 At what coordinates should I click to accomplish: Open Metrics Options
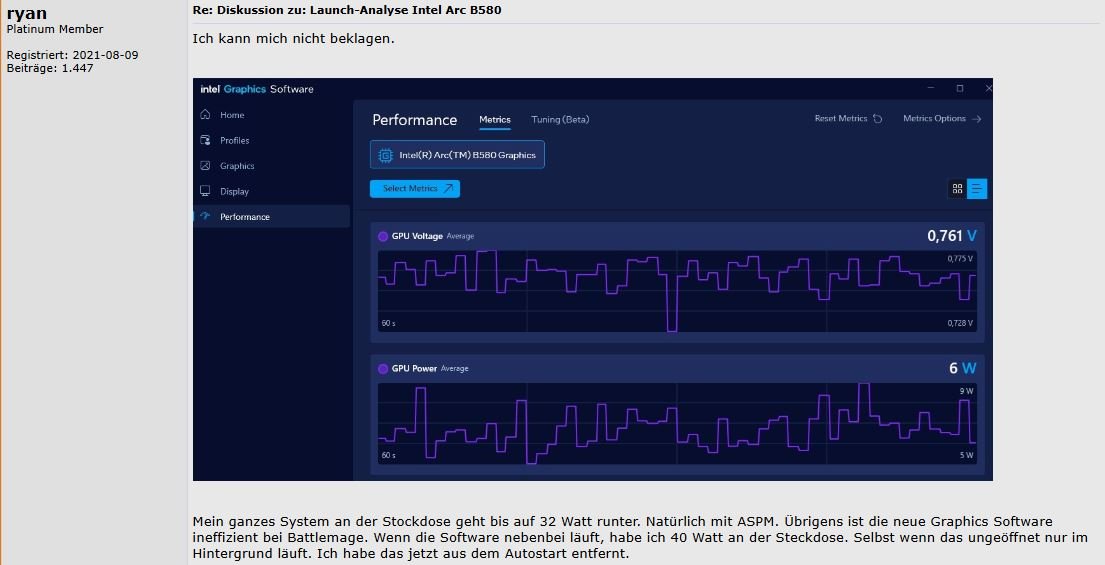pos(942,118)
